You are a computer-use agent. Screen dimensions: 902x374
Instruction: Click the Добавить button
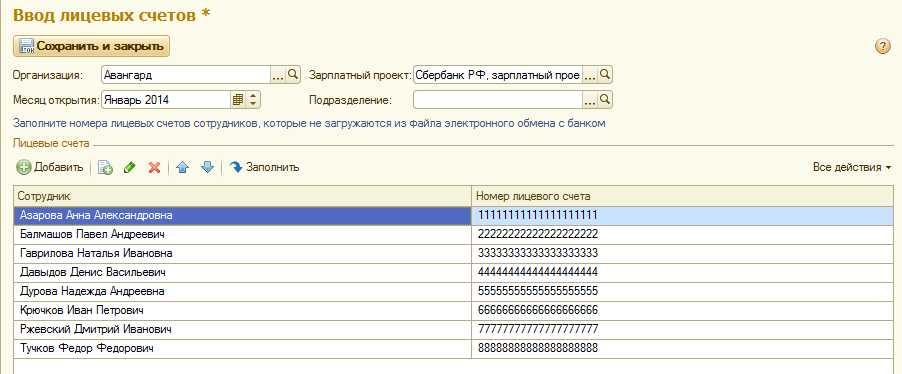coord(50,167)
